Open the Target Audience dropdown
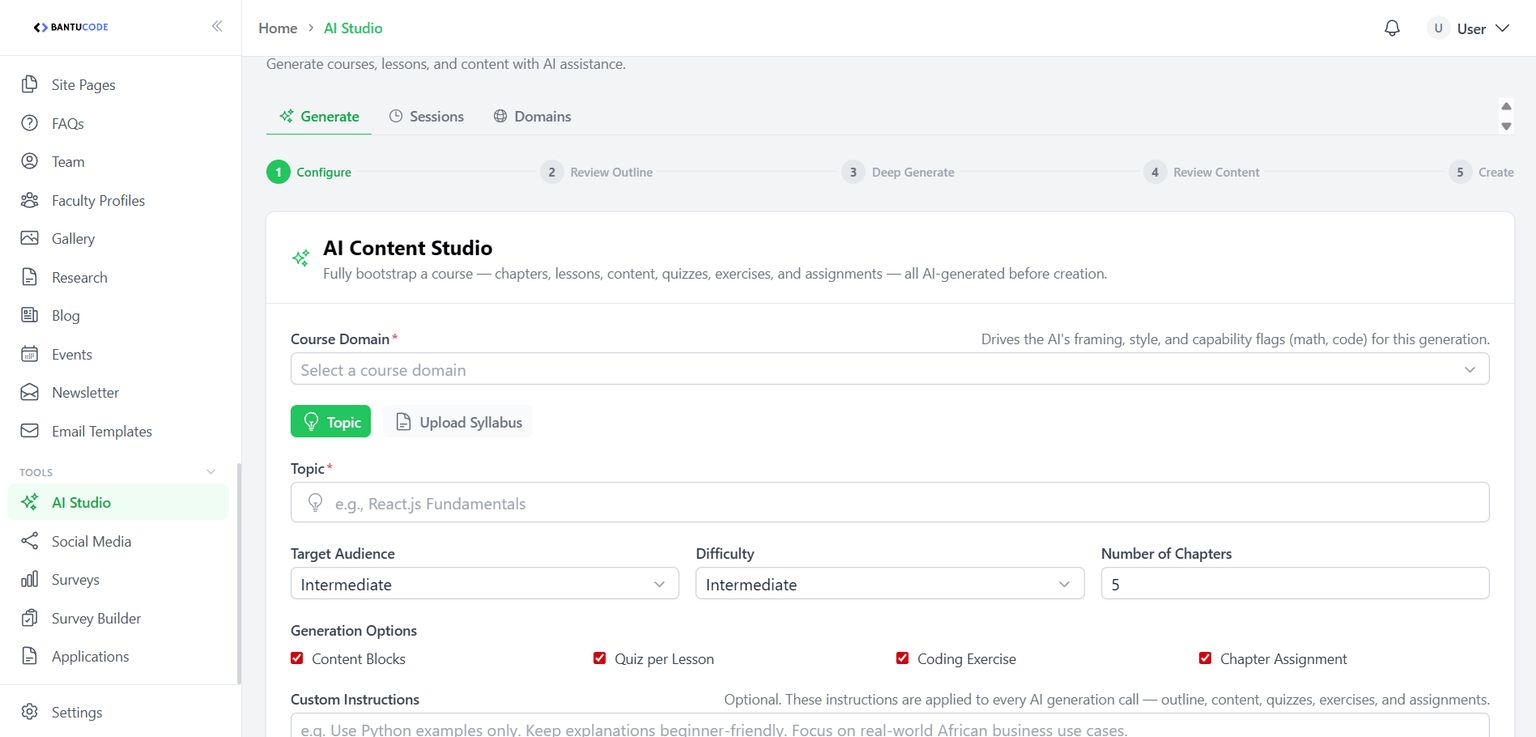This screenshot has height=737, width=1536. click(x=485, y=584)
